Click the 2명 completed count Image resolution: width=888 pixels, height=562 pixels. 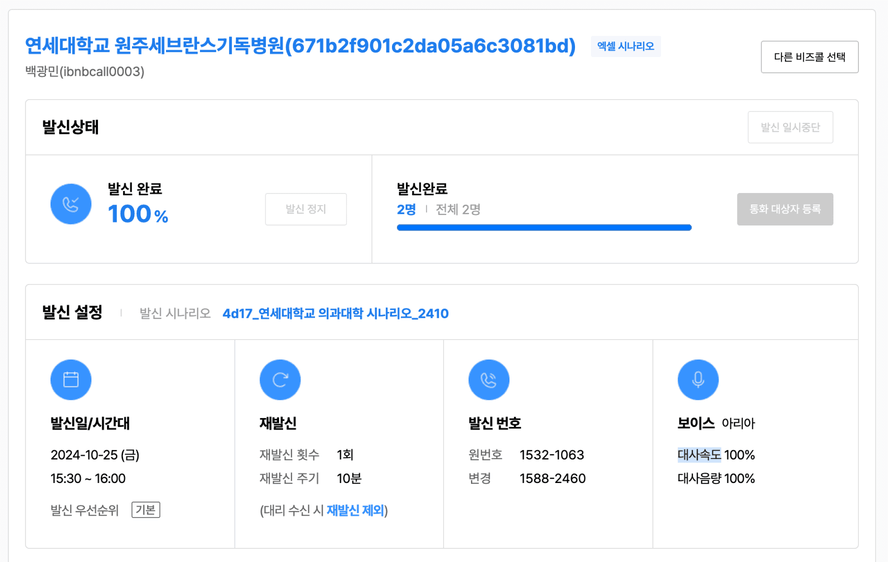[x=406, y=210]
